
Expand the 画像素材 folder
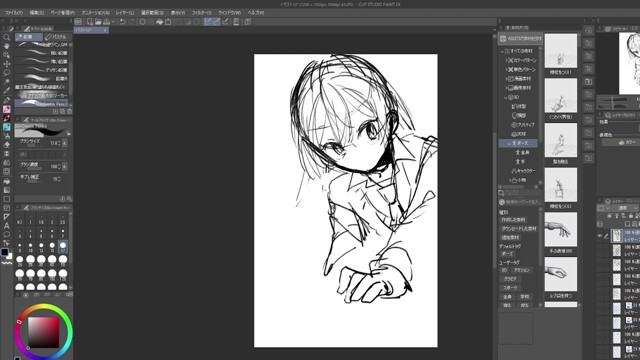point(507,88)
